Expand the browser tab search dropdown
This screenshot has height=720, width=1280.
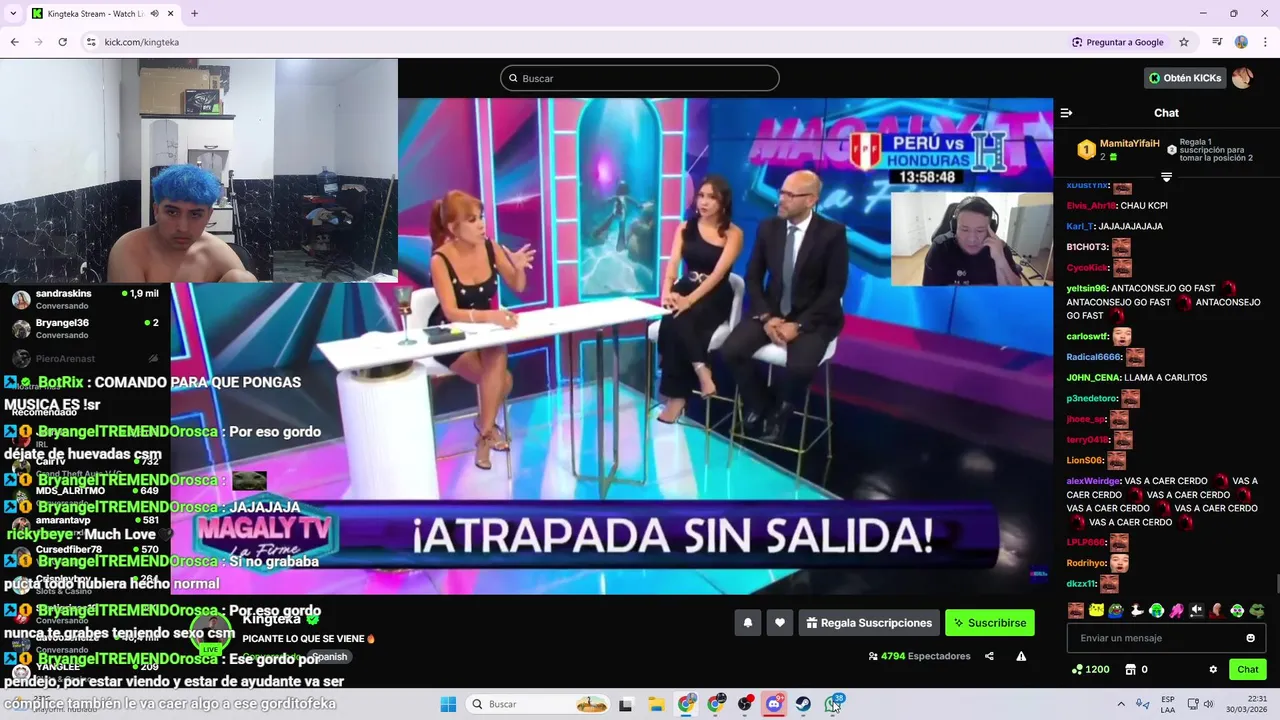pos(13,14)
